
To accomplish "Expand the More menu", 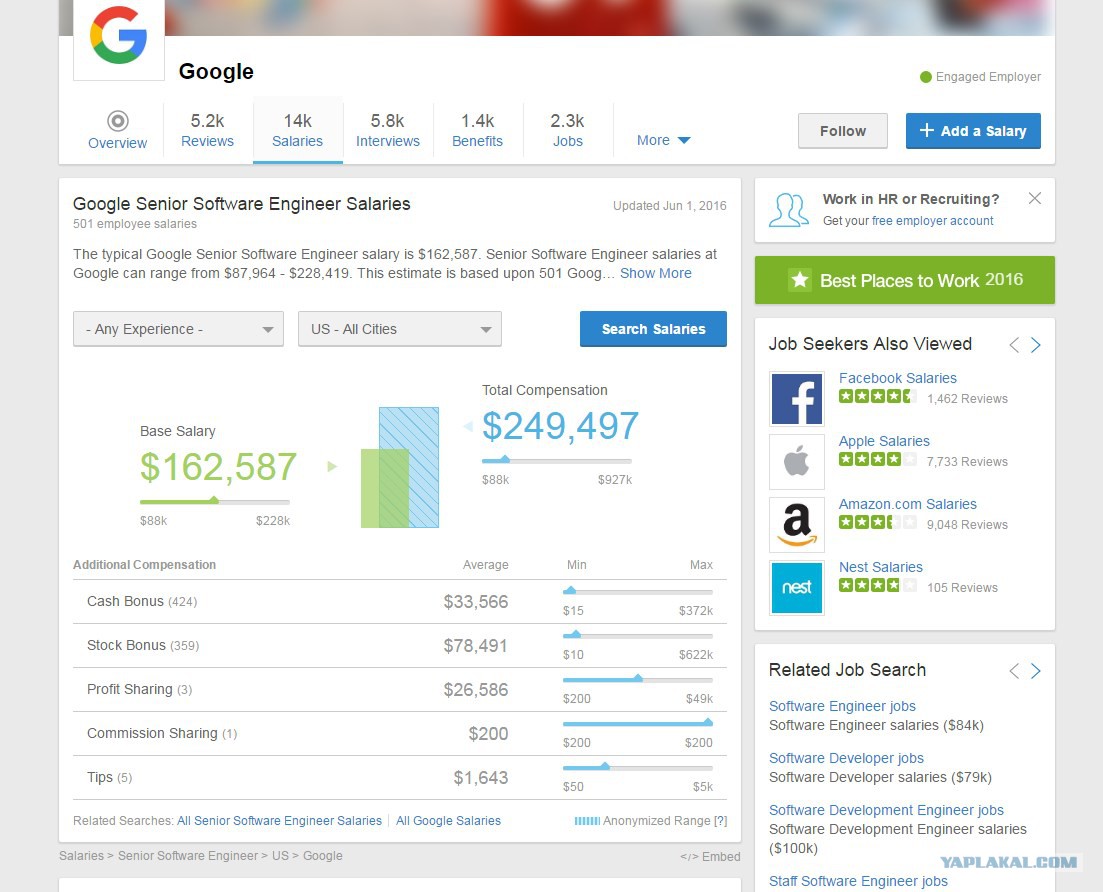I will click(x=663, y=140).
